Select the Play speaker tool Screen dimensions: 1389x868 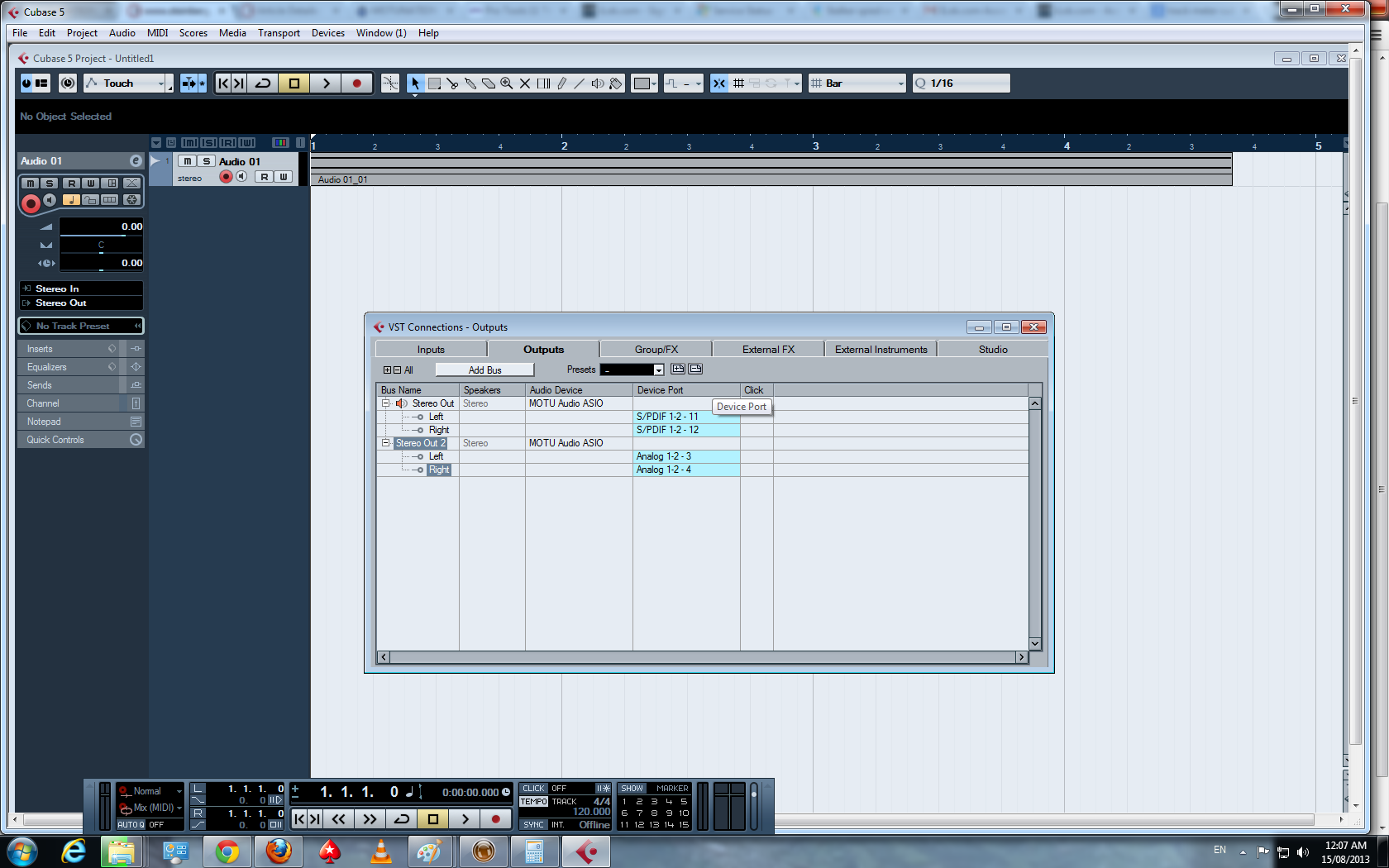coord(598,83)
